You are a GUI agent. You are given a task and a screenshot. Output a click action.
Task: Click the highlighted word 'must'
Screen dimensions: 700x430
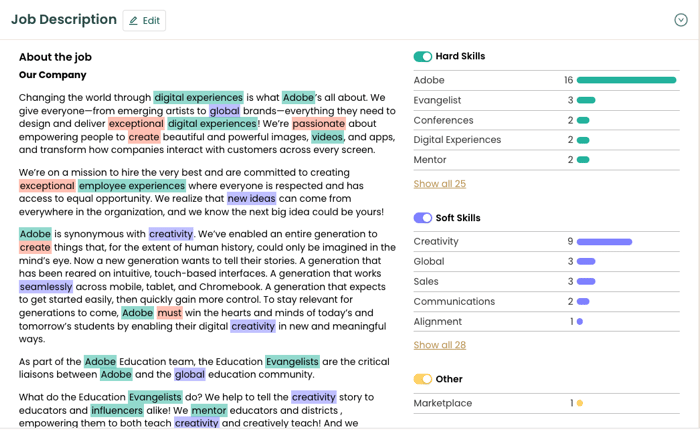tap(170, 313)
